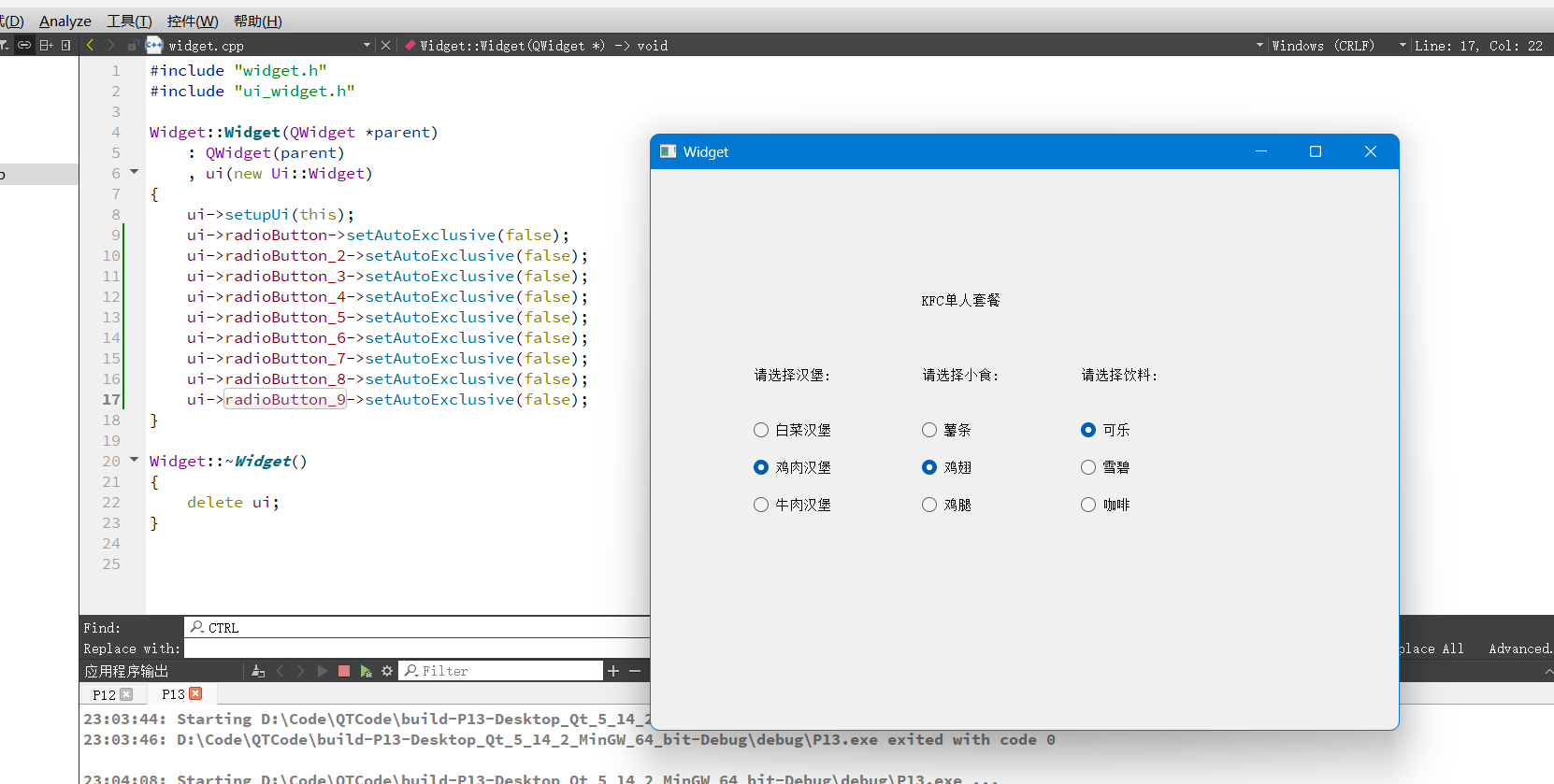Select the 咖啡 radio button
1554x784 pixels.
pos(1088,505)
